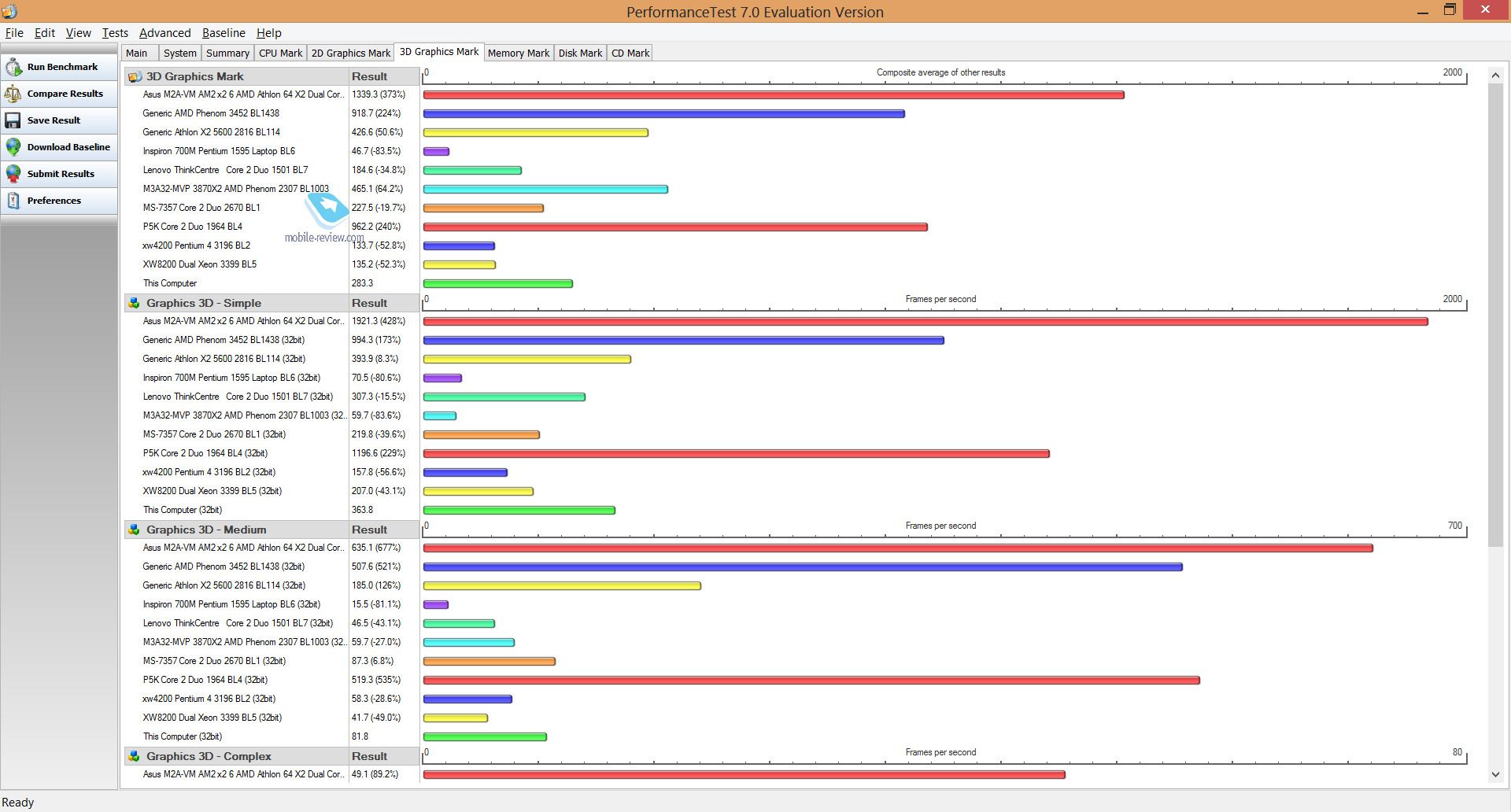Click the Compare Results button
Screen dimensions: 1511x812
(x=59, y=94)
